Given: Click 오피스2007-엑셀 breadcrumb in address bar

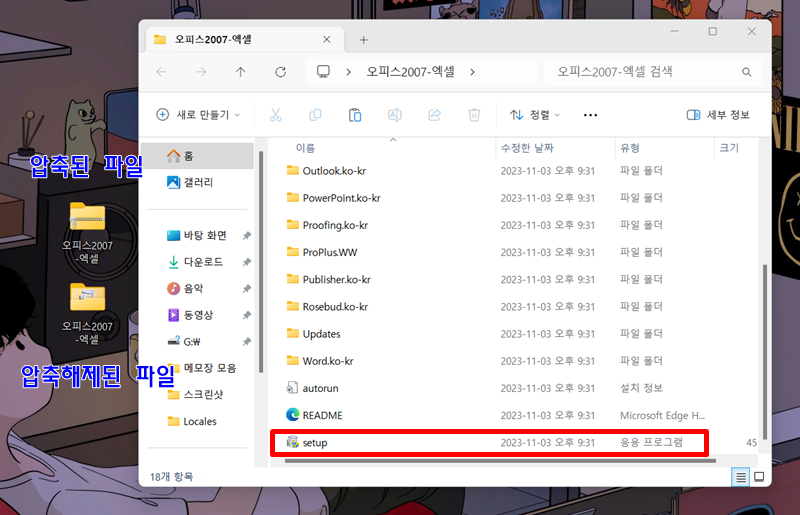Looking at the screenshot, I should click(410, 71).
